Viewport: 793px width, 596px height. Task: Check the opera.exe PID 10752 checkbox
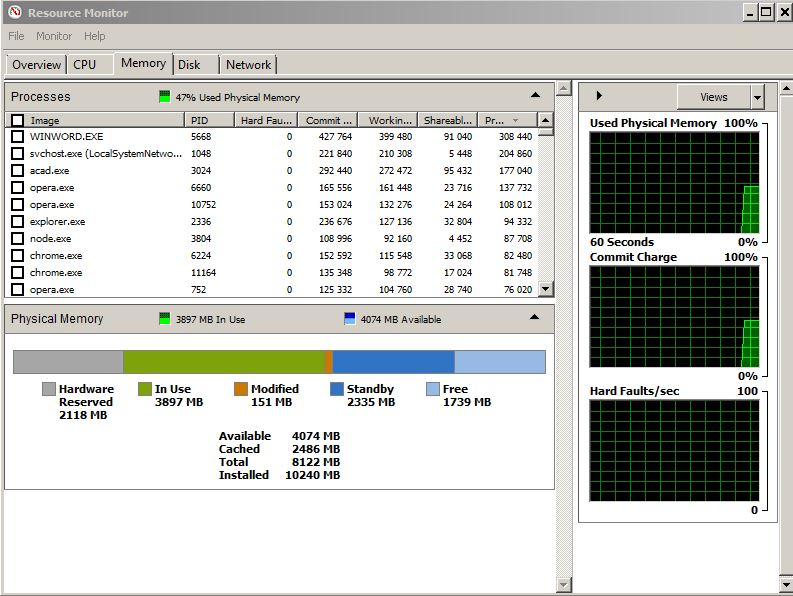coord(18,204)
